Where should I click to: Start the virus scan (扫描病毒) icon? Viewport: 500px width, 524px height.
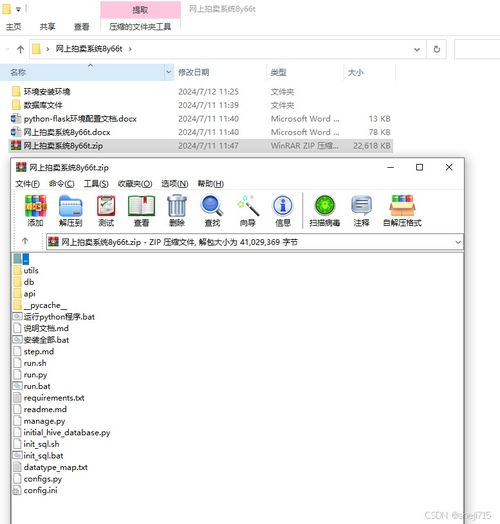(x=325, y=211)
